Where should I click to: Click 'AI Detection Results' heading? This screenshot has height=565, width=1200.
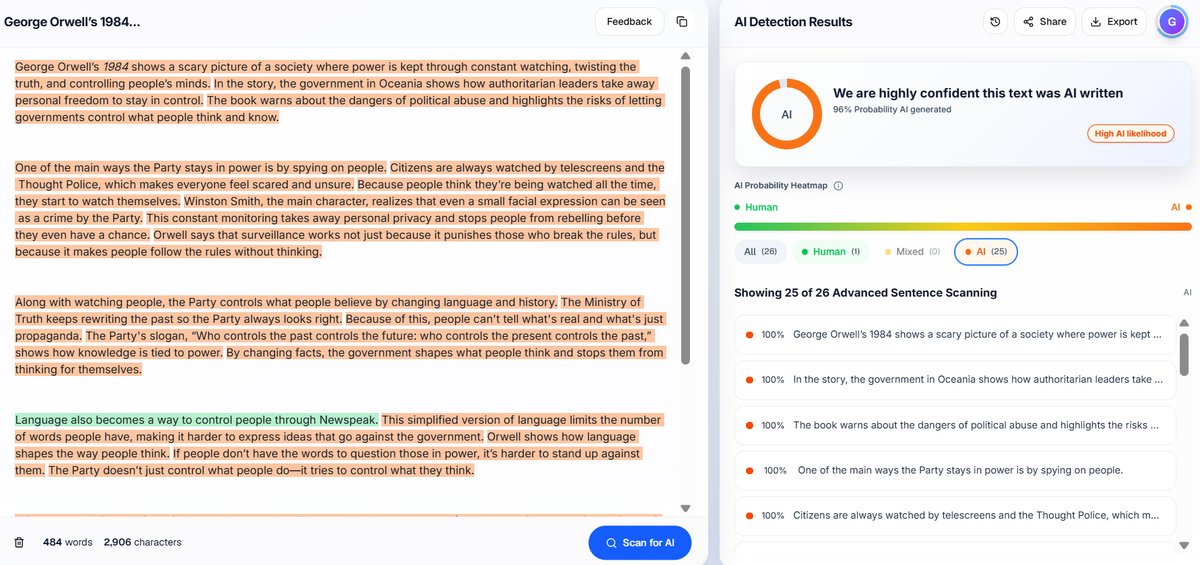(x=793, y=21)
